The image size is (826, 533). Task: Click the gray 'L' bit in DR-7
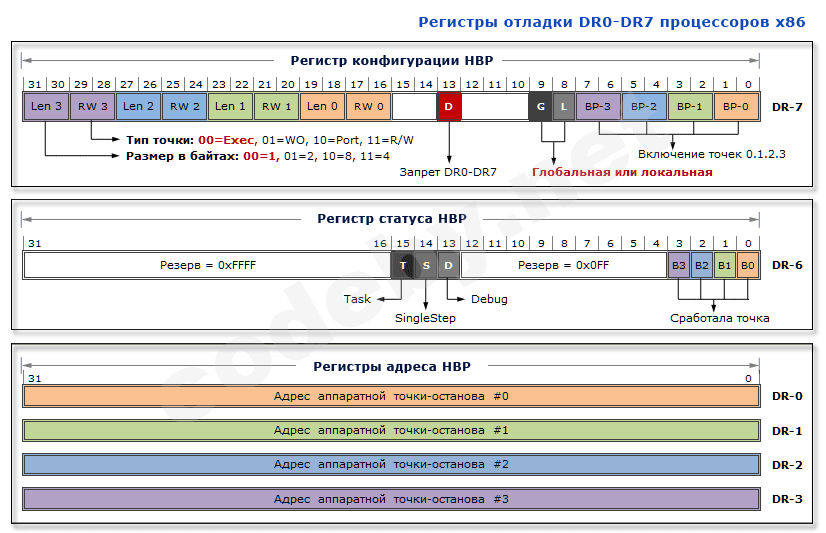coord(564,106)
